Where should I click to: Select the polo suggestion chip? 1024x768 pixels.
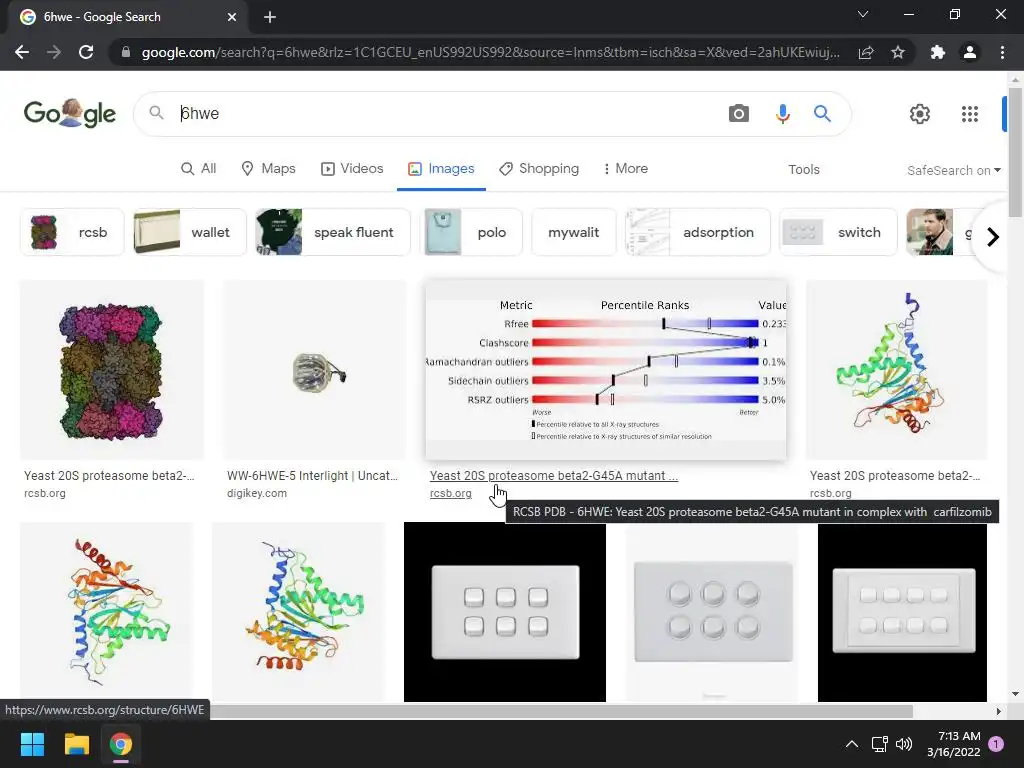pyautogui.click(x=472, y=232)
